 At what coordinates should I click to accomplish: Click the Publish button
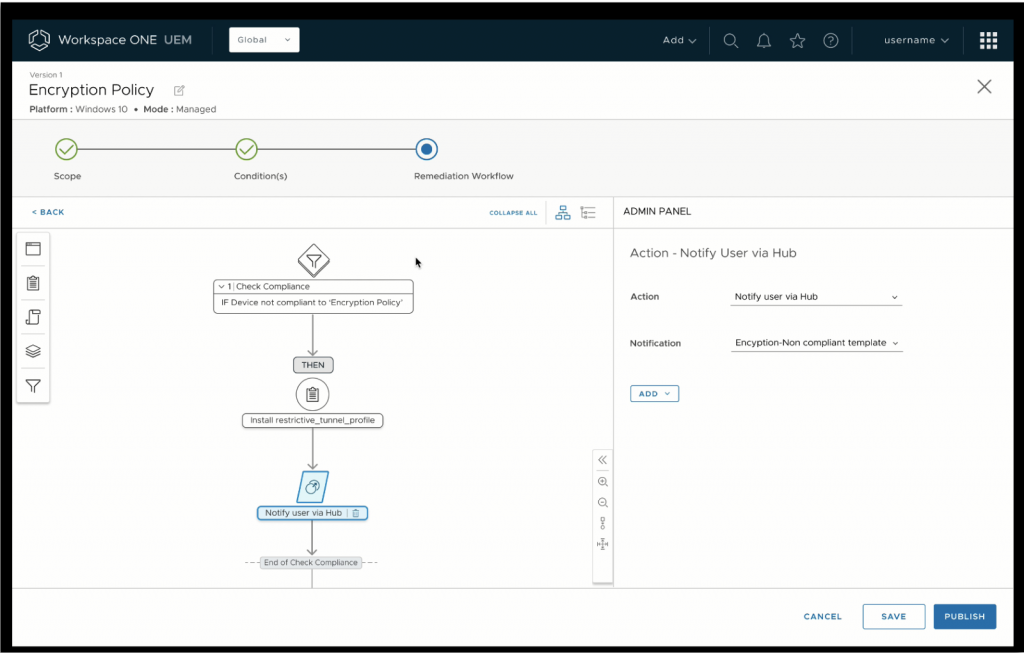(x=965, y=617)
